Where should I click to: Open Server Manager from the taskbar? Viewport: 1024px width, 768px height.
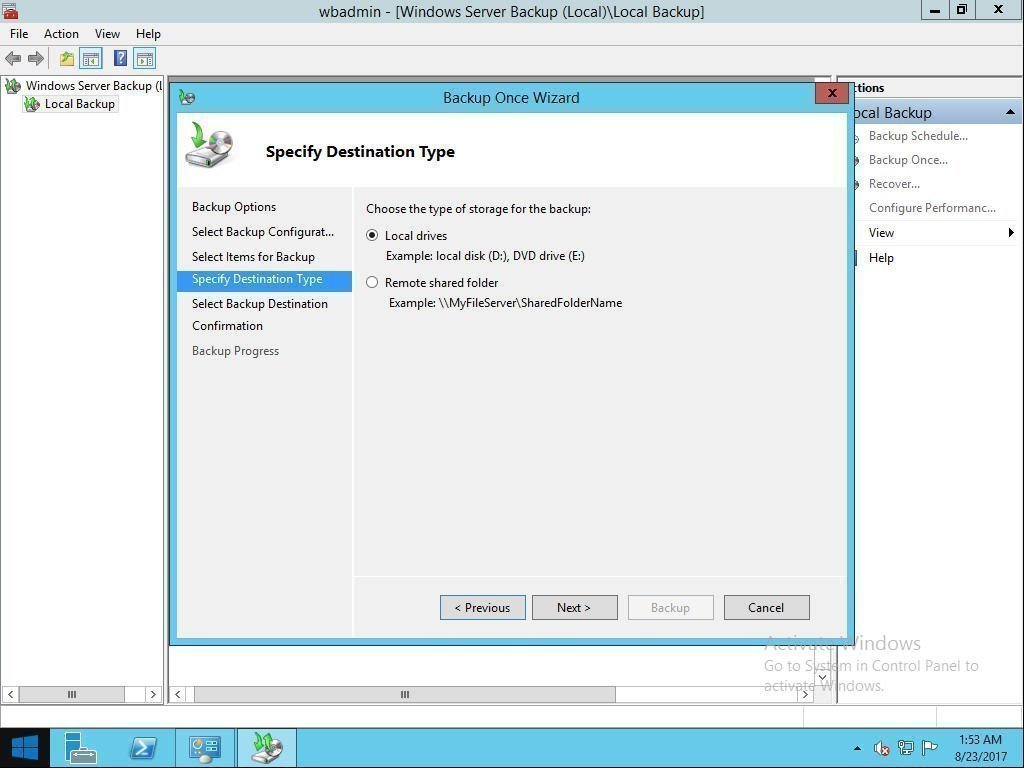coord(81,748)
